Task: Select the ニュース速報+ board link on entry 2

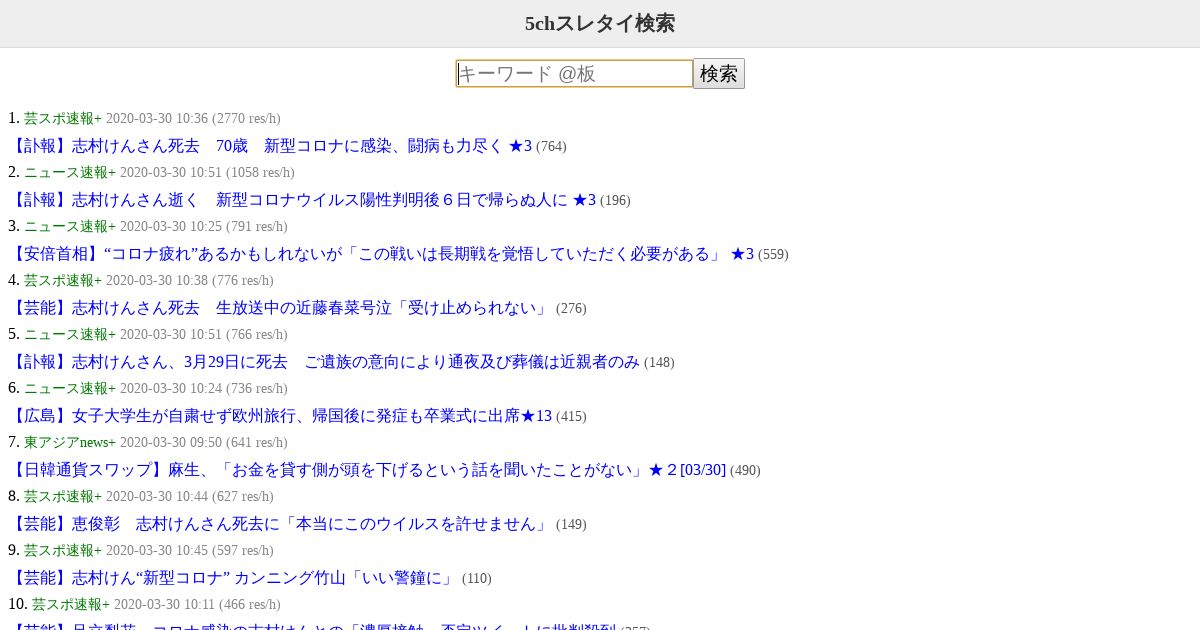Action: point(70,172)
